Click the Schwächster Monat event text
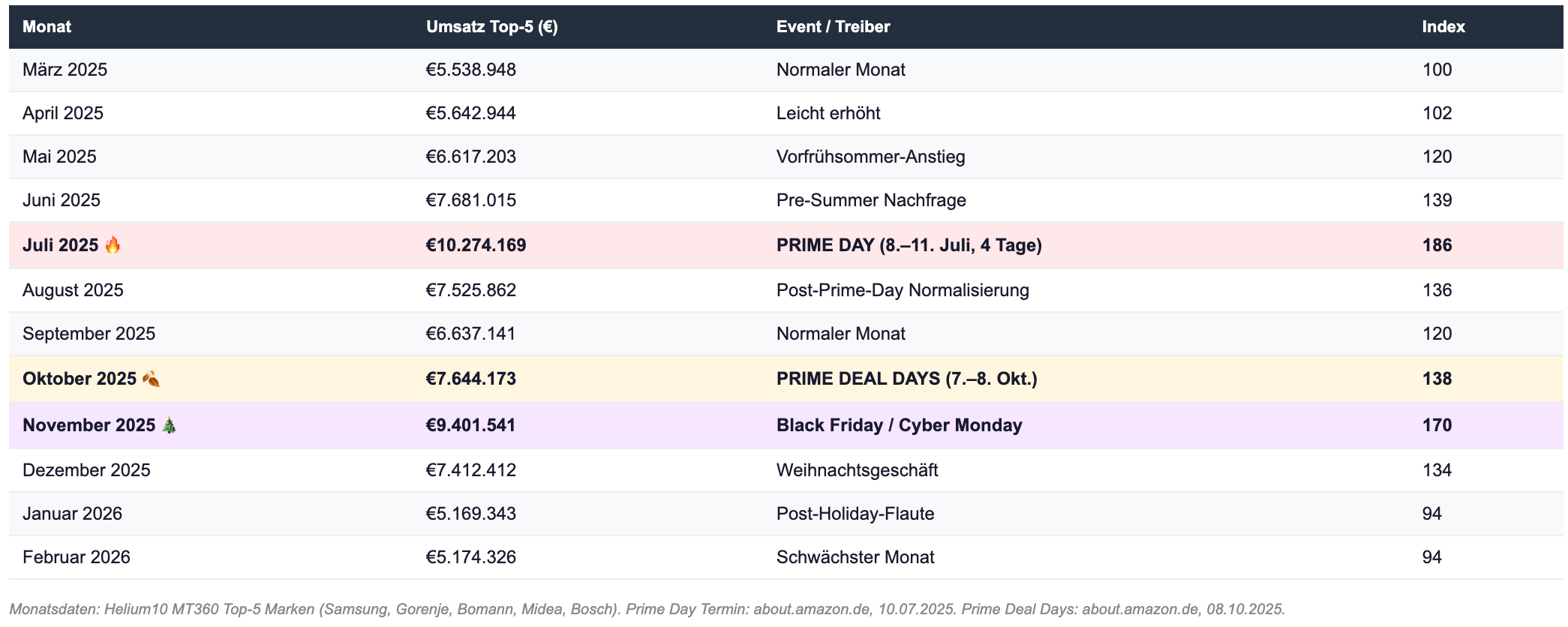The width and height of the screenshot is (1568, 627). (855, 557)
